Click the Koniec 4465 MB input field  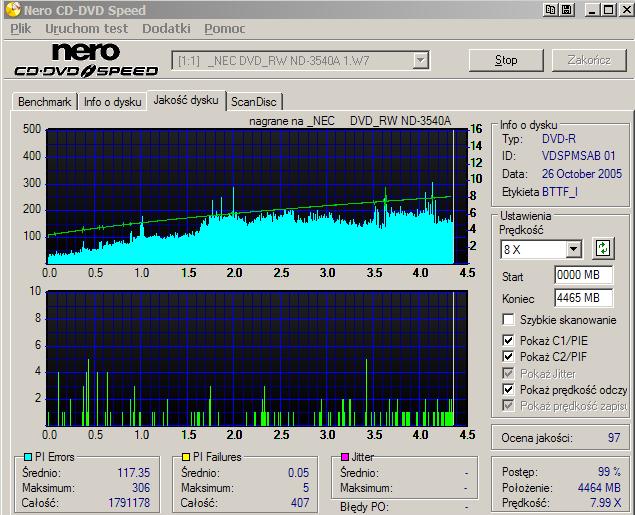coord(583,298)
